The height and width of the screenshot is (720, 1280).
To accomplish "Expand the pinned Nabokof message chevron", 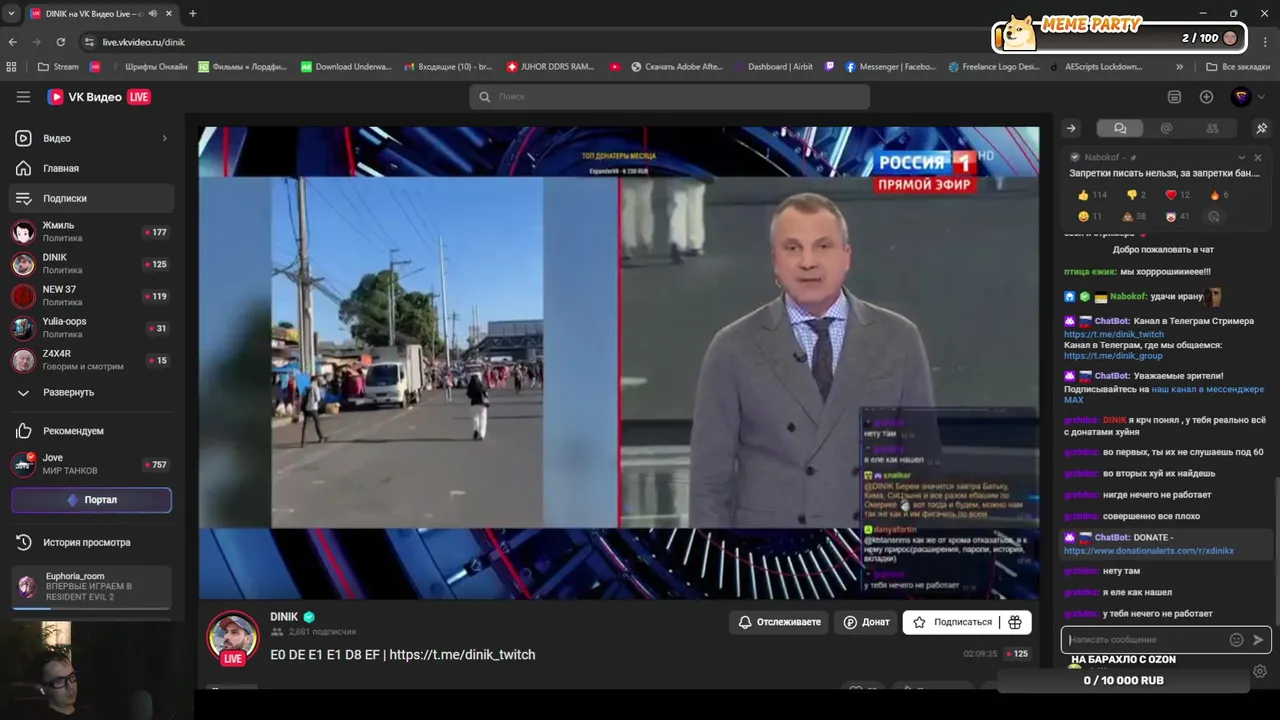I will coord(1242,157).
